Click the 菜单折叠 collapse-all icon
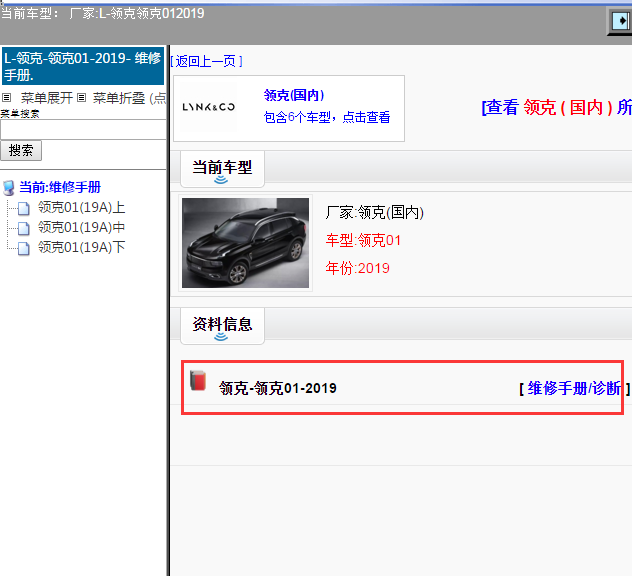 coord(81,98)
